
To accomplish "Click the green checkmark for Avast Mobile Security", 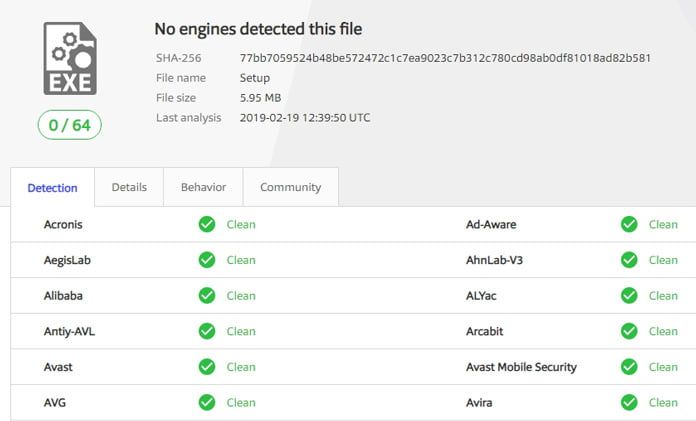I will pos(629,367).
